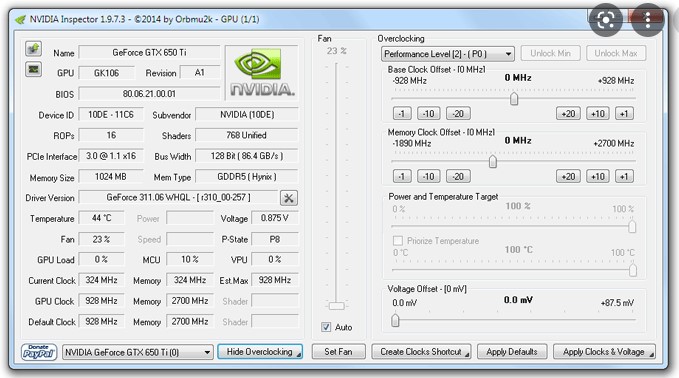Click Create Clocks Shortcut button
The height and width of the screenshot is (378, 679).
pyautogui.click(x=421, y=352)
